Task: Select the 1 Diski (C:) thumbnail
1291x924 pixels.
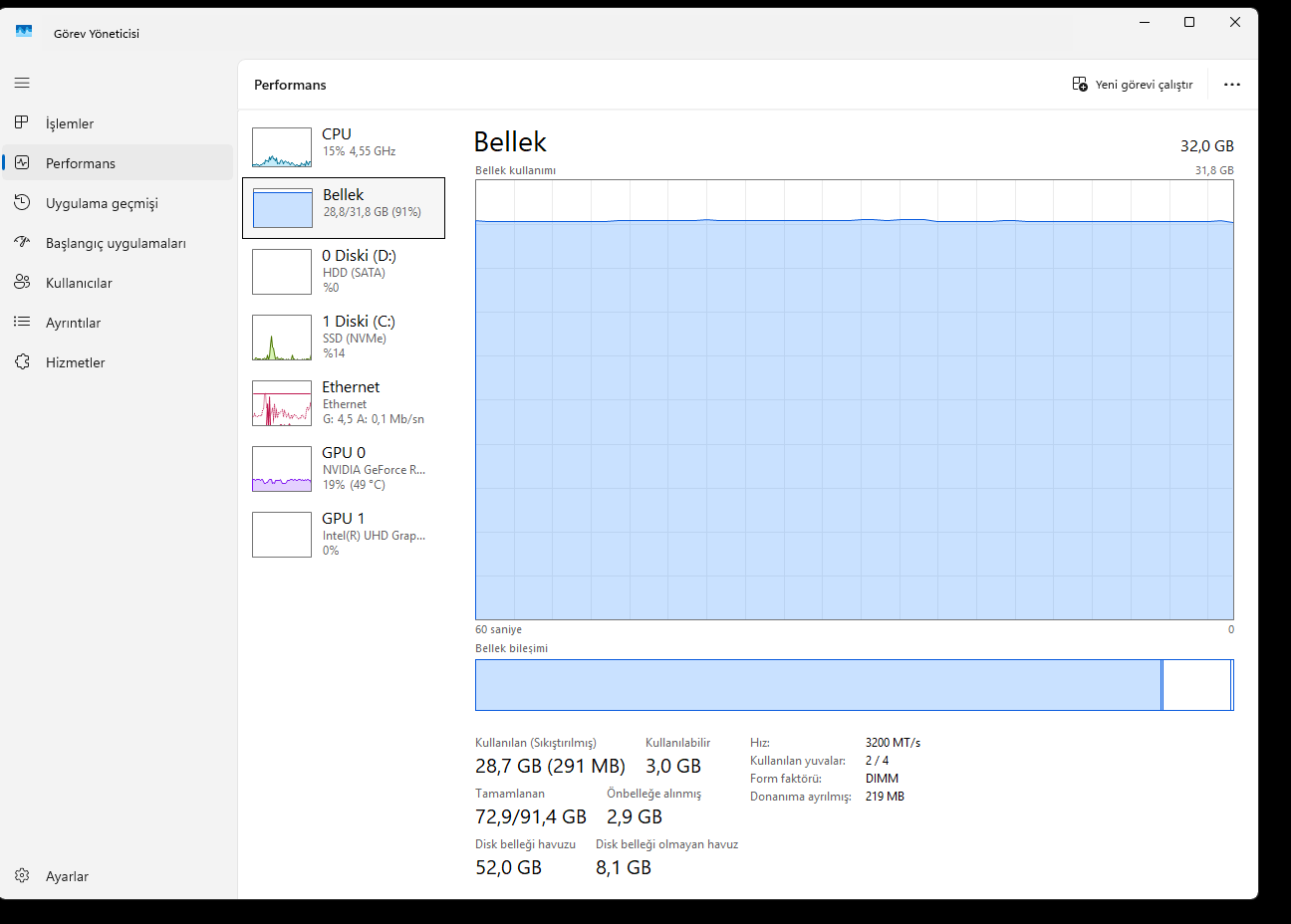Action: [282, 338]
